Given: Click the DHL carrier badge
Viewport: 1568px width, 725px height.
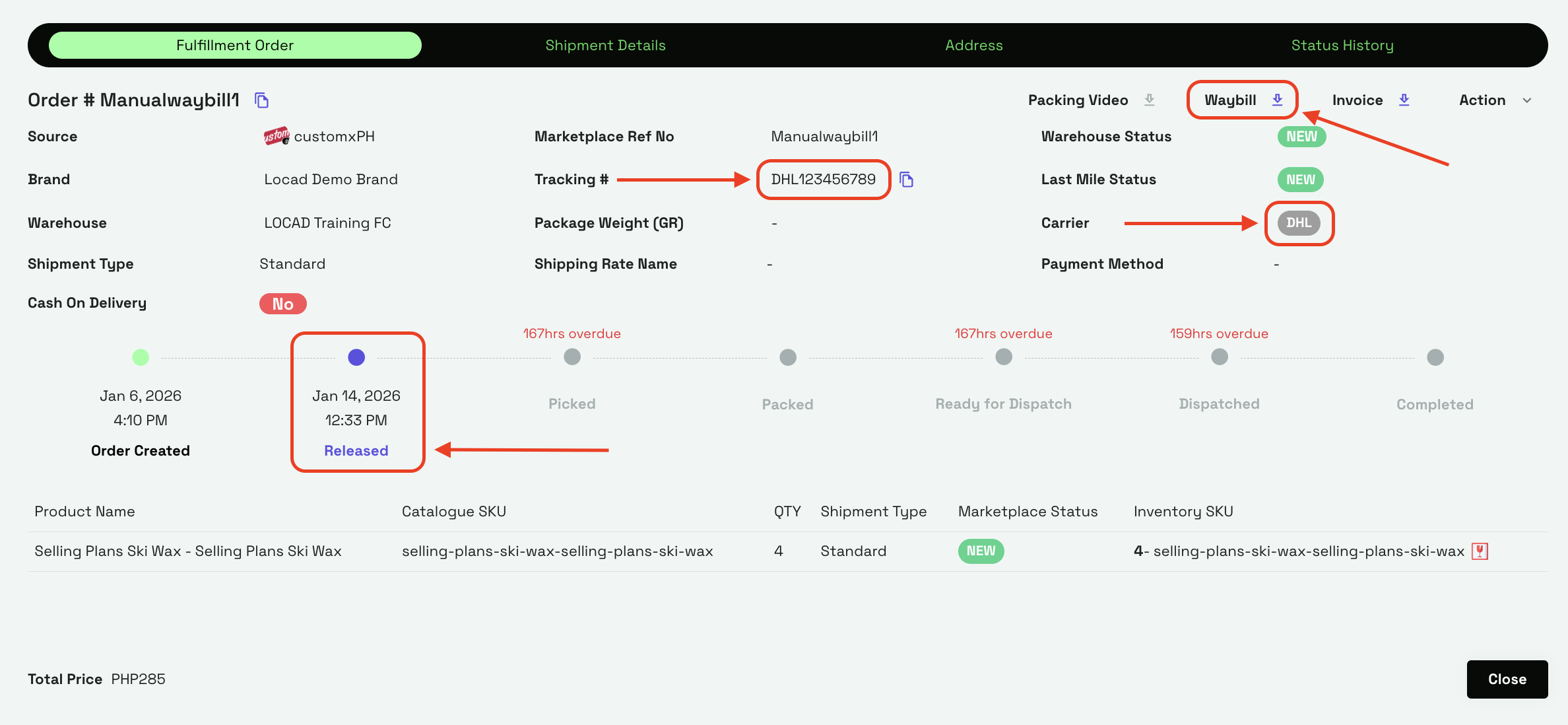Looking at the screenshot, I should [1298, 223].
